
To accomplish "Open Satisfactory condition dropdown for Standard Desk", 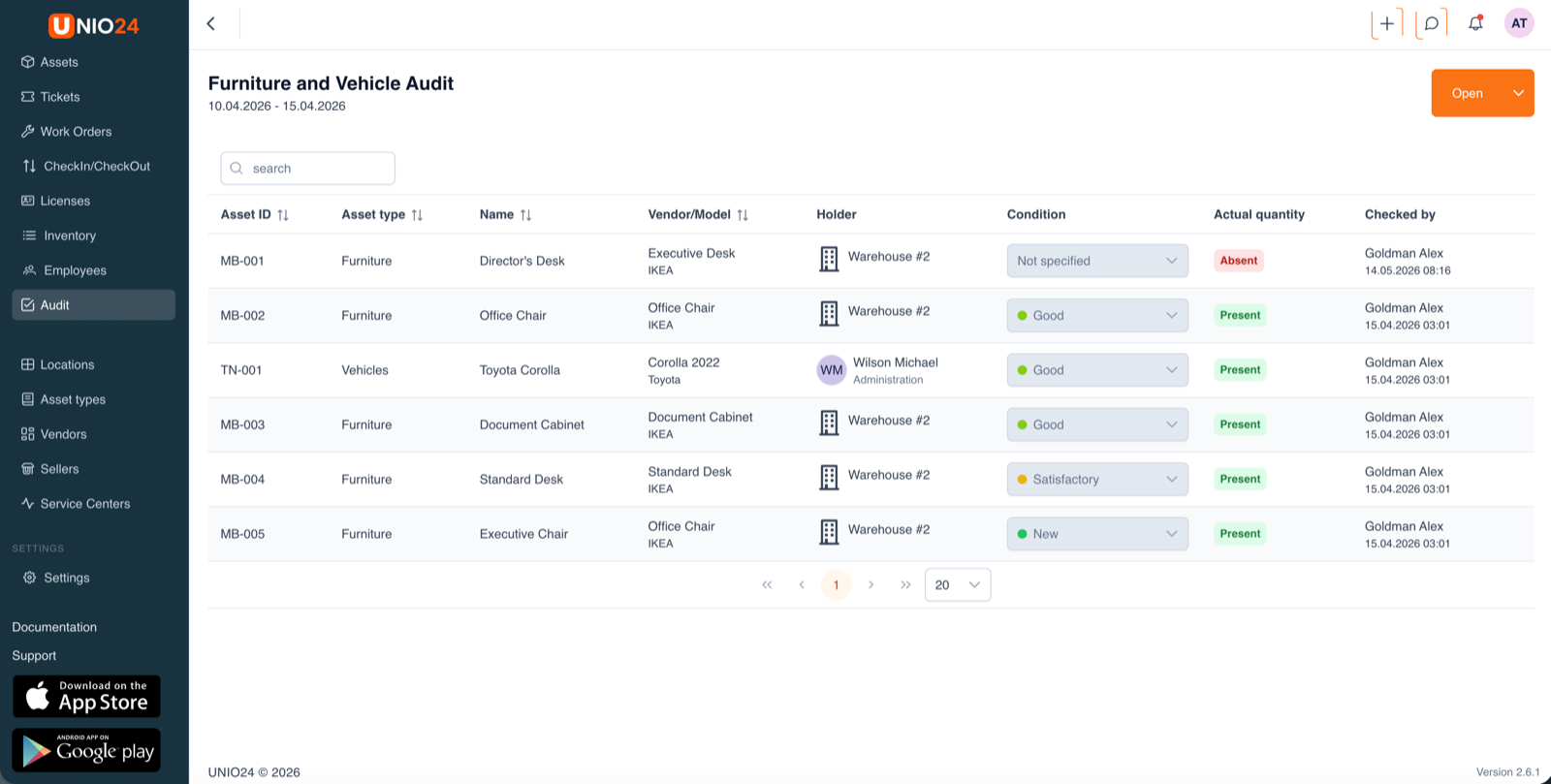I will click(x=1097, y=479).
